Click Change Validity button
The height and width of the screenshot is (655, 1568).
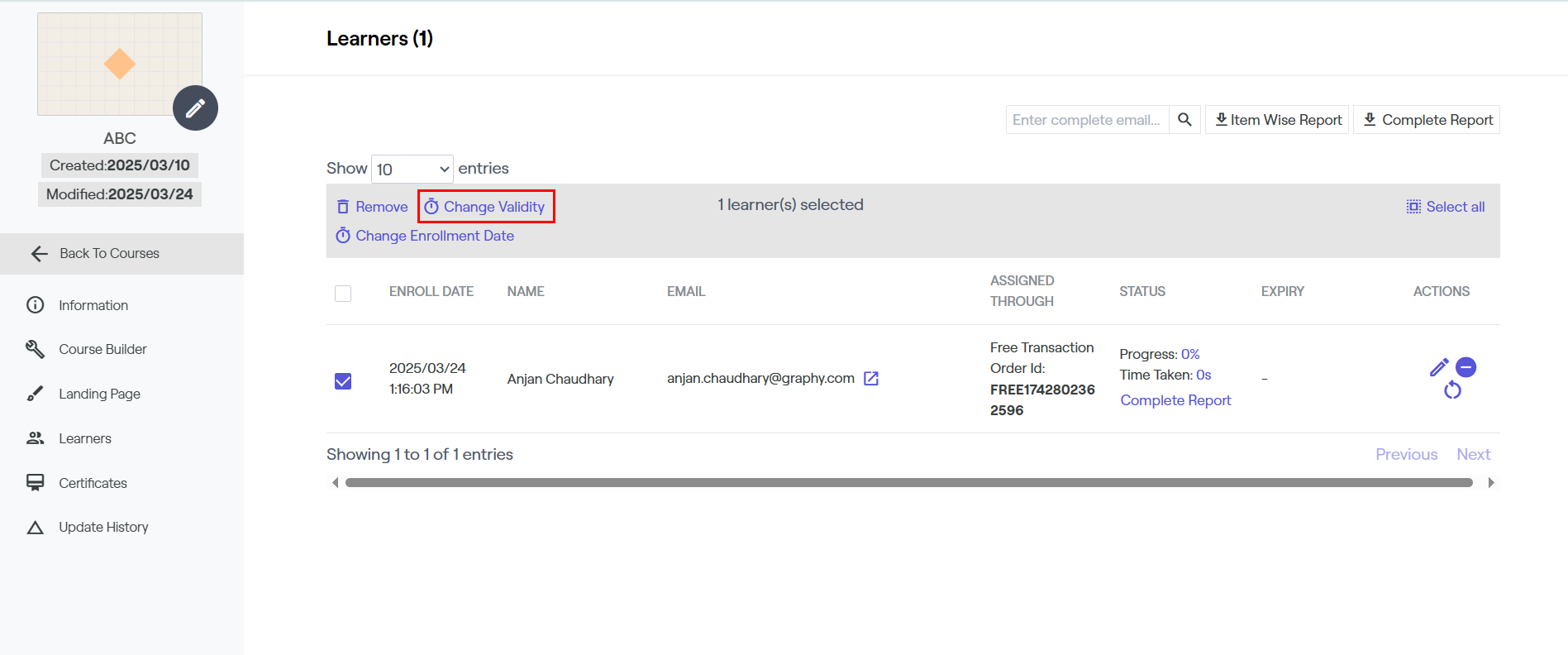click(486, 207)
